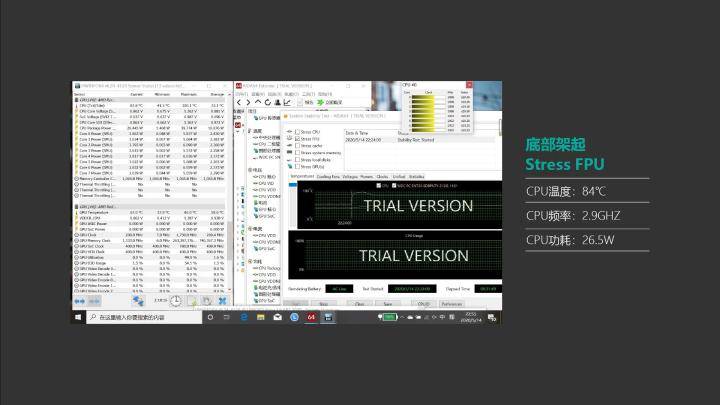
Task: Click the Stop button in stability test
Action: (x=323, y=304)
